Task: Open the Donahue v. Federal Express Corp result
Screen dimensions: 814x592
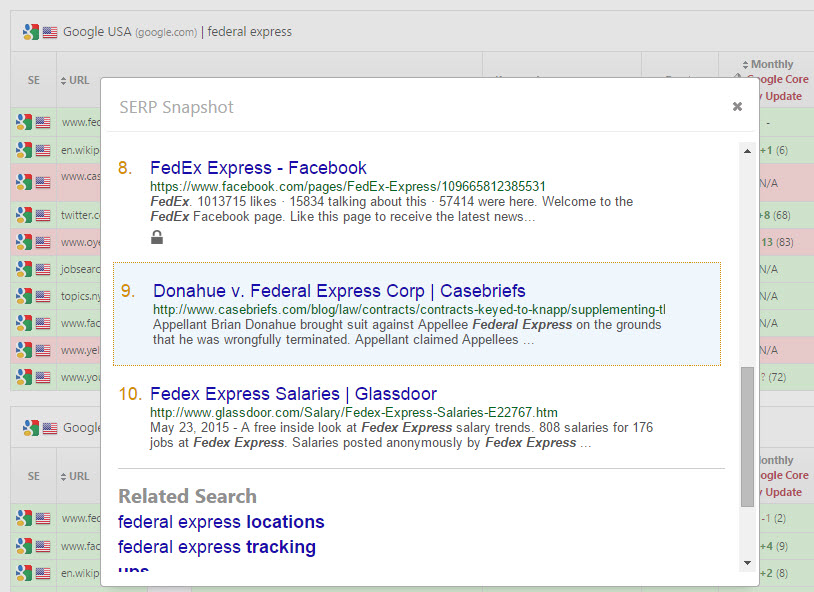Action: tap(339, 291)
